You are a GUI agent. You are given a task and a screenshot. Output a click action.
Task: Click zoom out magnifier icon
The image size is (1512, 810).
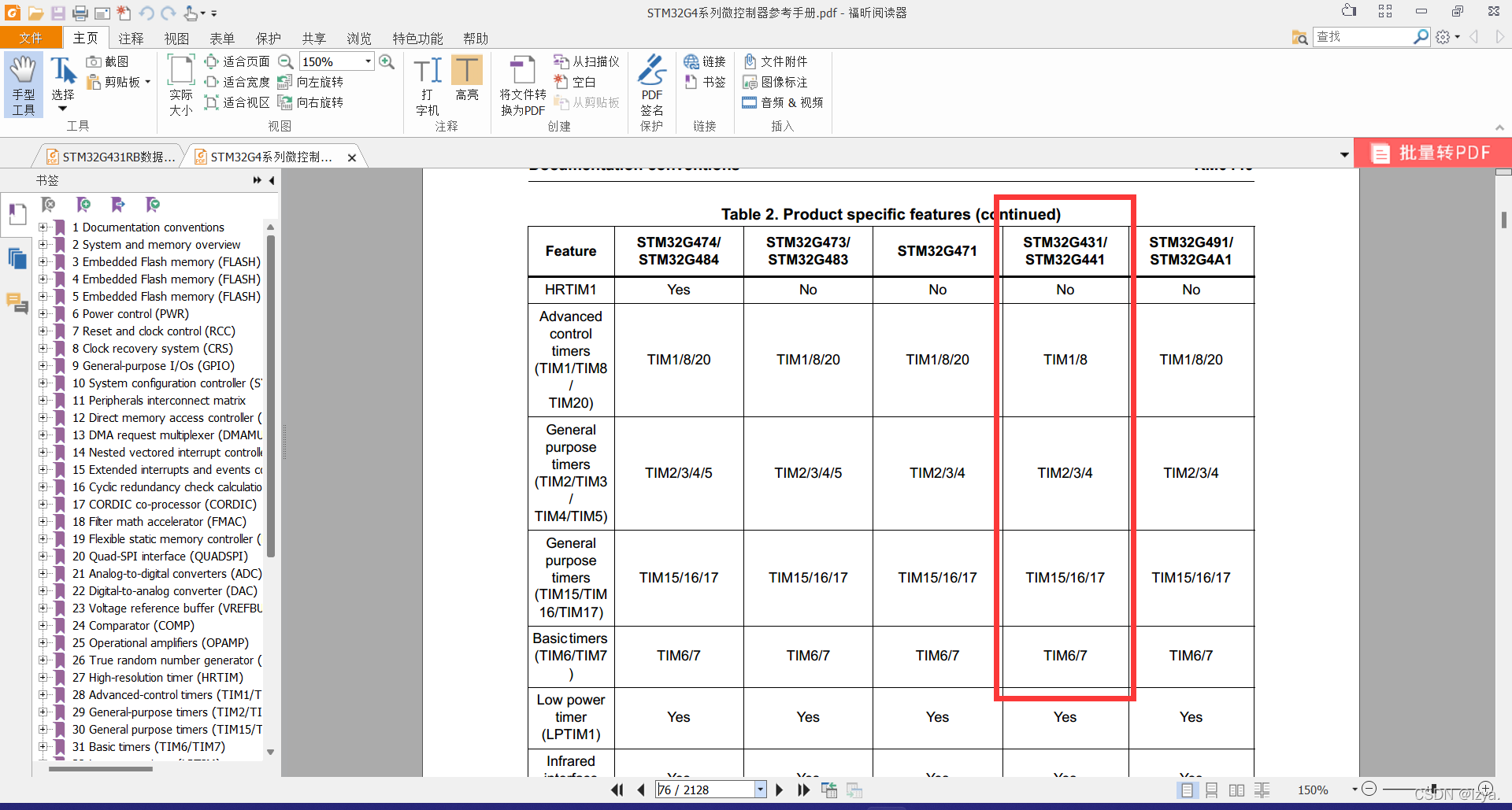pyautogui.click(x=286, y=61)
